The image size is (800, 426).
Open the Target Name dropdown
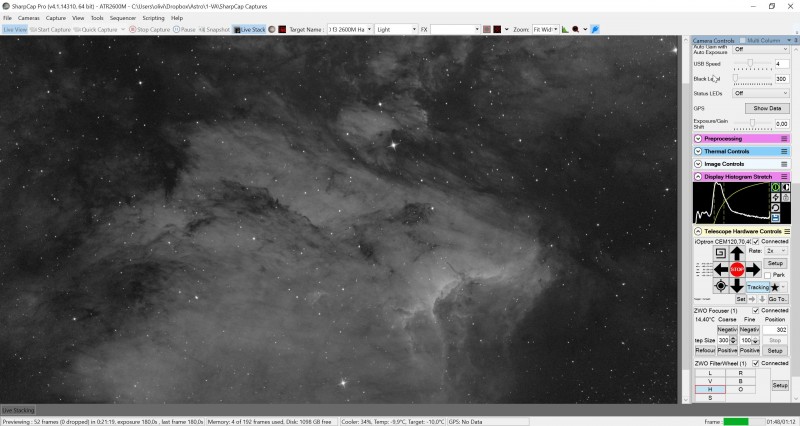pyautogui.click(x=369, y=30)
